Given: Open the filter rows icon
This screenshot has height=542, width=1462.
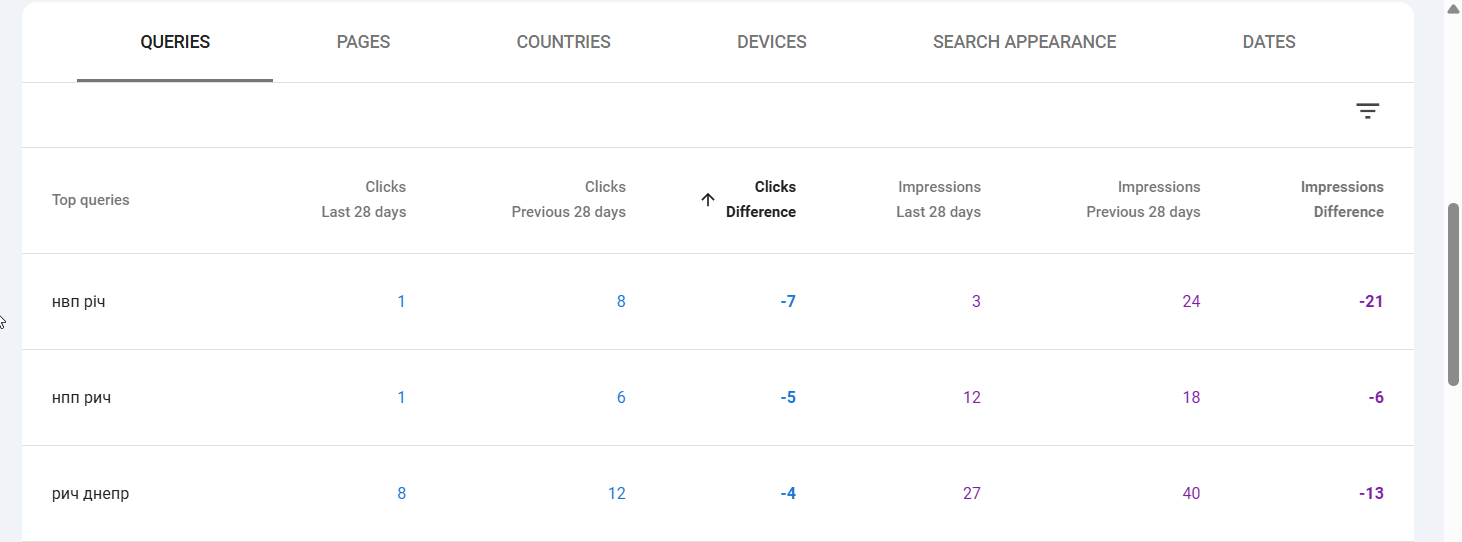Looking at the screenshot, I should [1367, 111].
